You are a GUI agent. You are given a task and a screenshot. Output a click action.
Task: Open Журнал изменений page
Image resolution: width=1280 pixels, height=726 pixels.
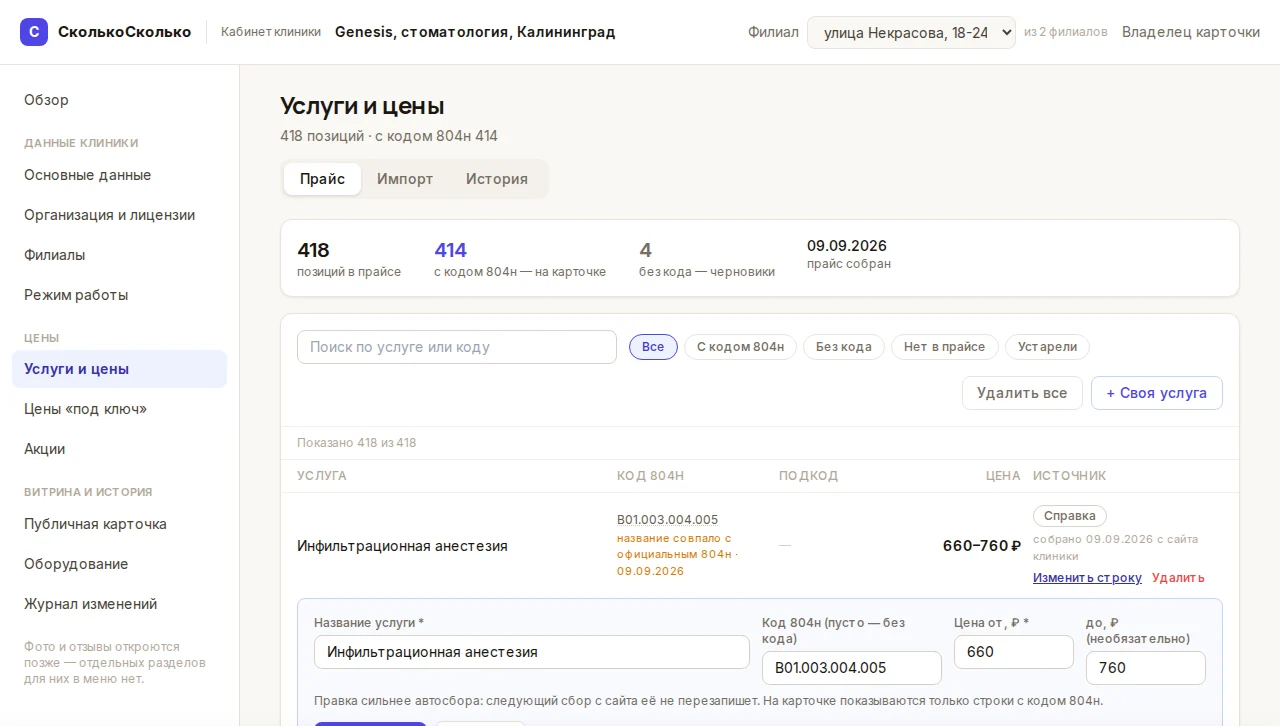pos(119,604)
